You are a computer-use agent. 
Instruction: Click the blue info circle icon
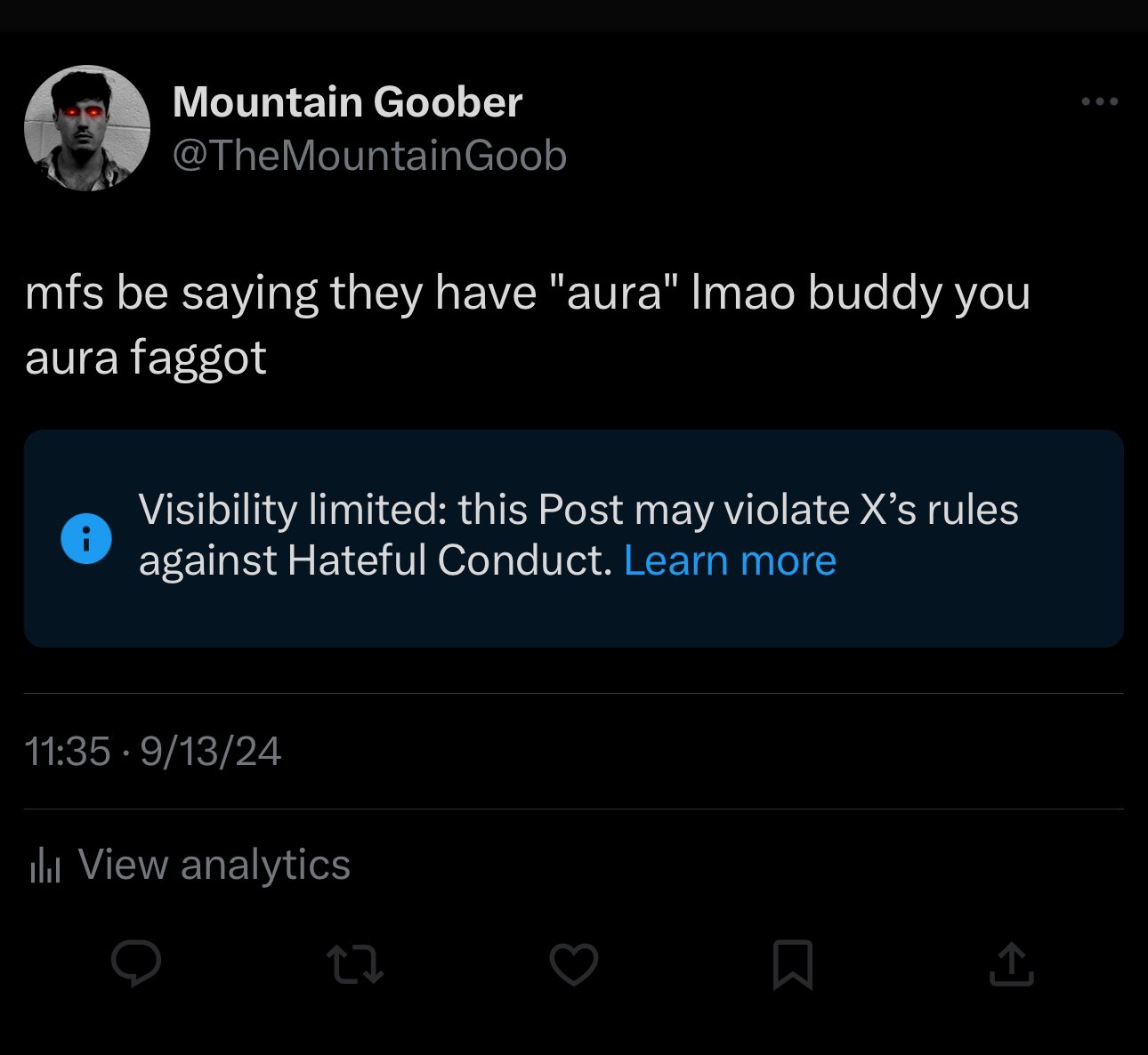(x=86, y=538)
